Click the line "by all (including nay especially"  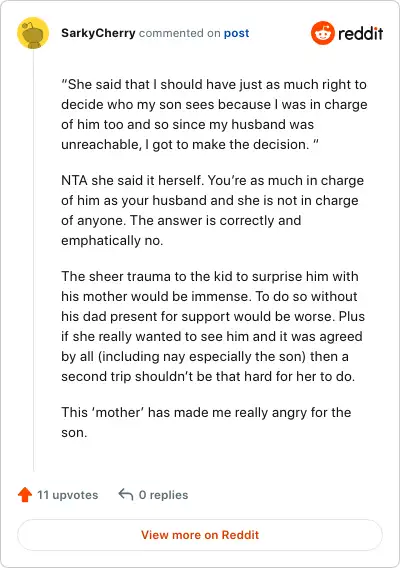[205, 356]
